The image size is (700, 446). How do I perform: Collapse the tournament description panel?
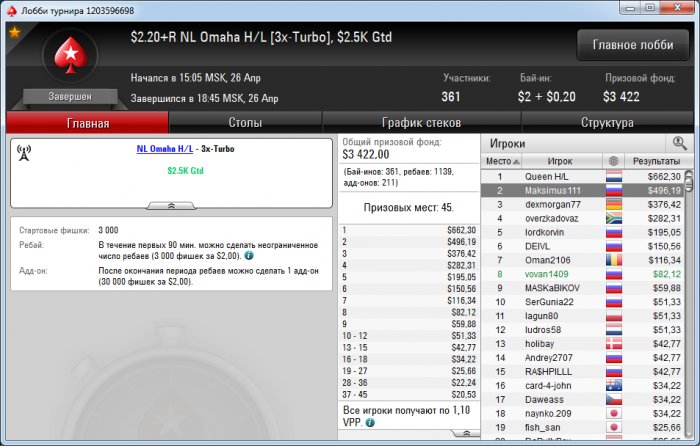pos(171,205)
